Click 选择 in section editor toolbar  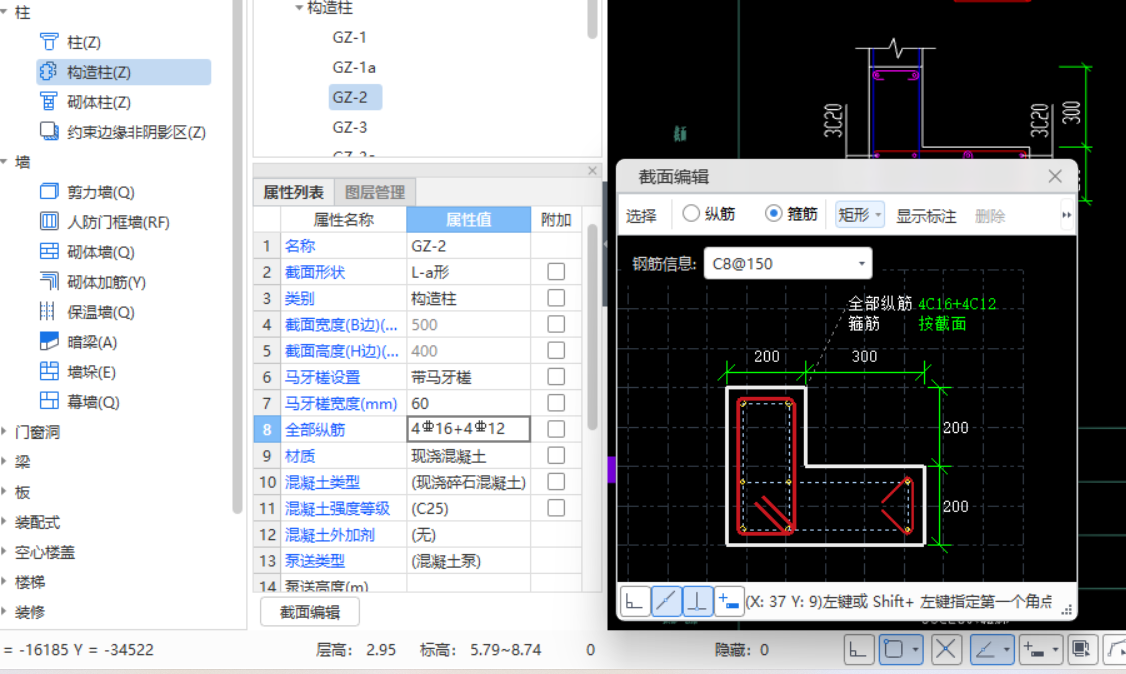641,216
